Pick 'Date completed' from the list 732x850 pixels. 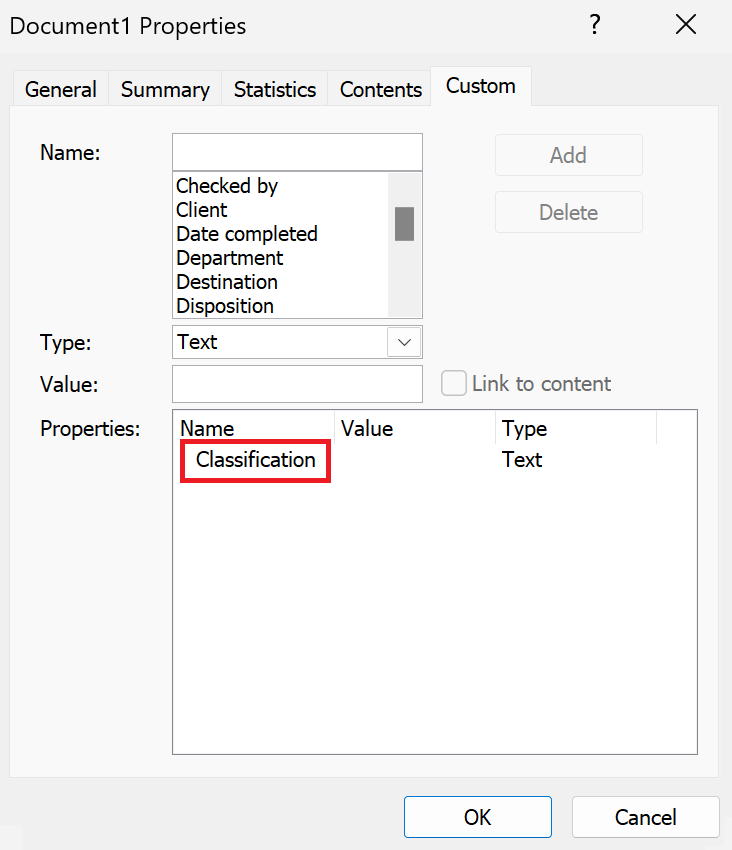(x=247, y=234)
